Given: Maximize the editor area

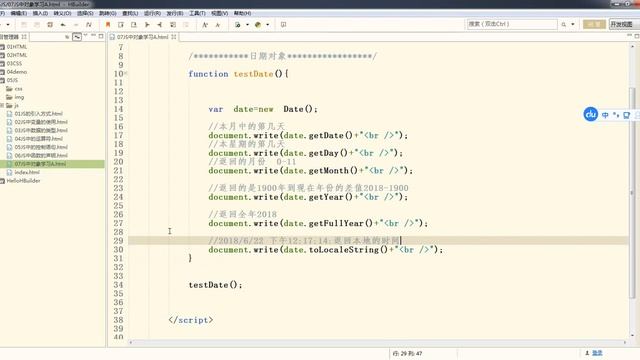Looking at the screenshot, I should coord(637,36).
